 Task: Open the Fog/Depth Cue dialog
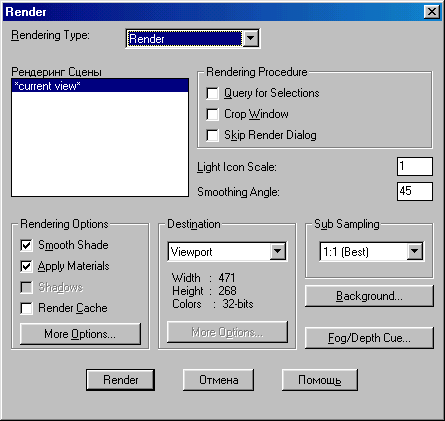tap(369, 338)
